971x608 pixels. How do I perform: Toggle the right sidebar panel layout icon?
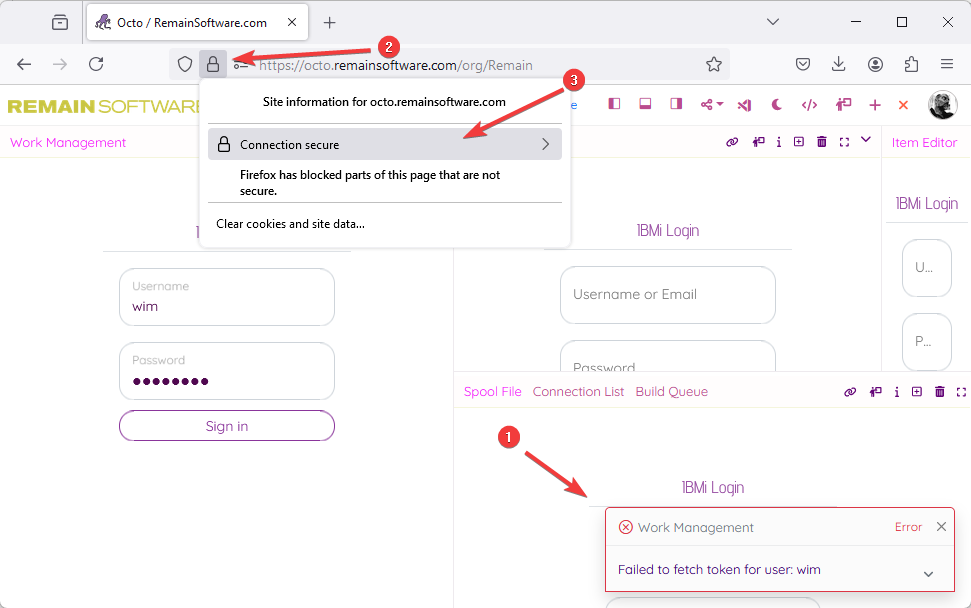pos(676,104)
